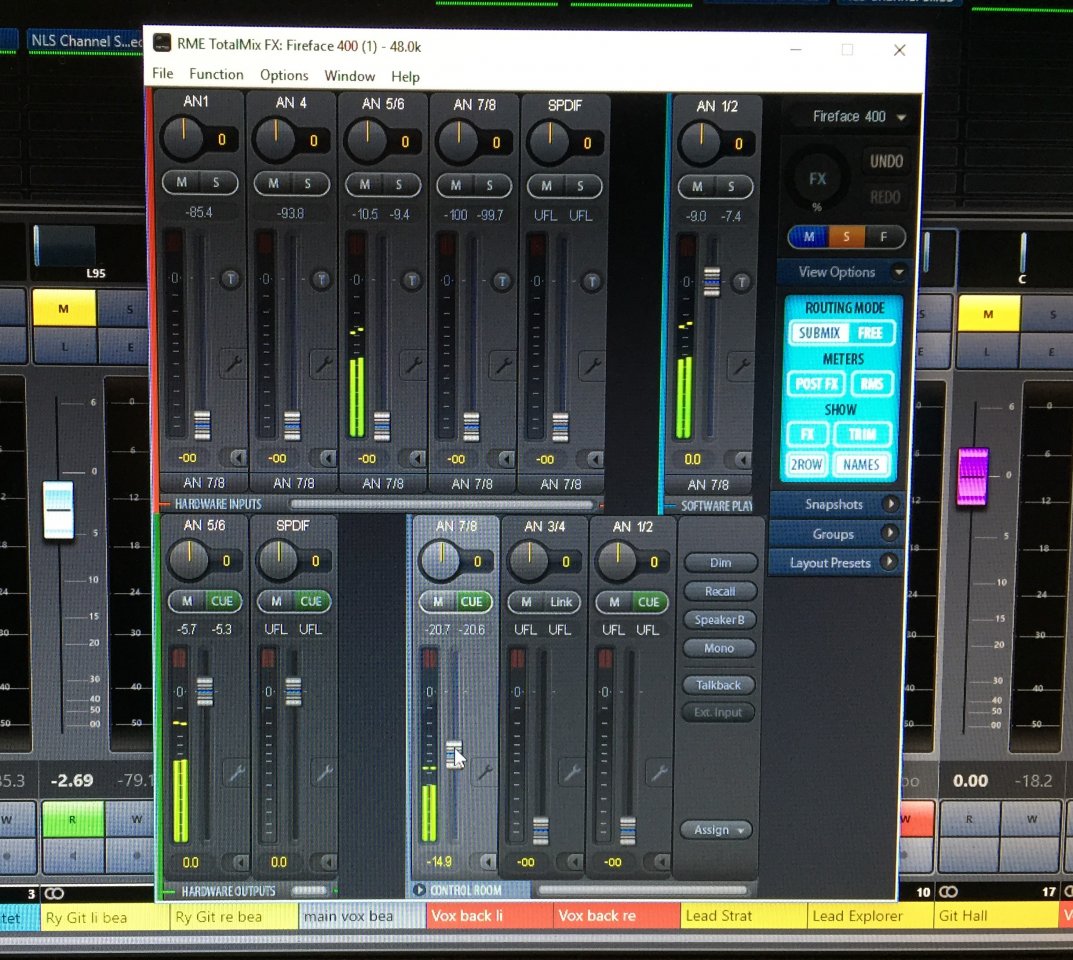Image resolution: width=1073 pixels, height=960 pixels.
Task: Open settings wrench on software playback AN 1/2
Action: coord(741,366)
